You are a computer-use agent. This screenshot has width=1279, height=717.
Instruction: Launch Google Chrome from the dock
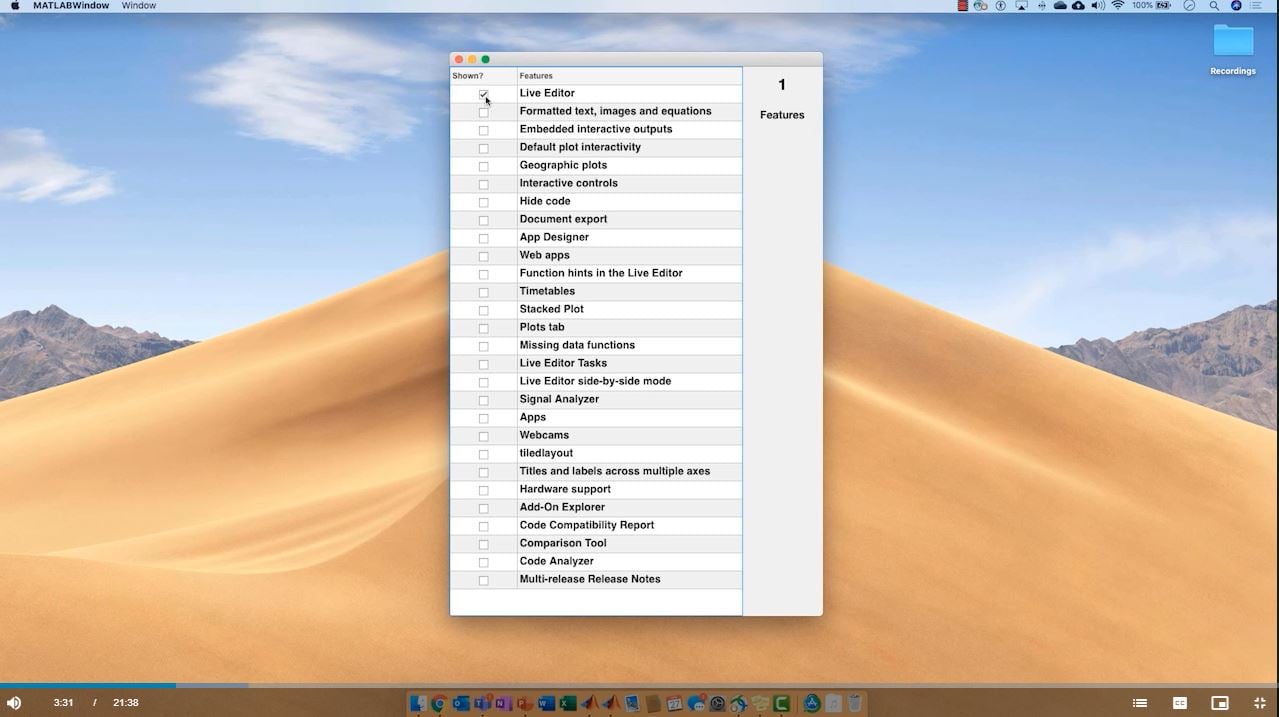439,703
